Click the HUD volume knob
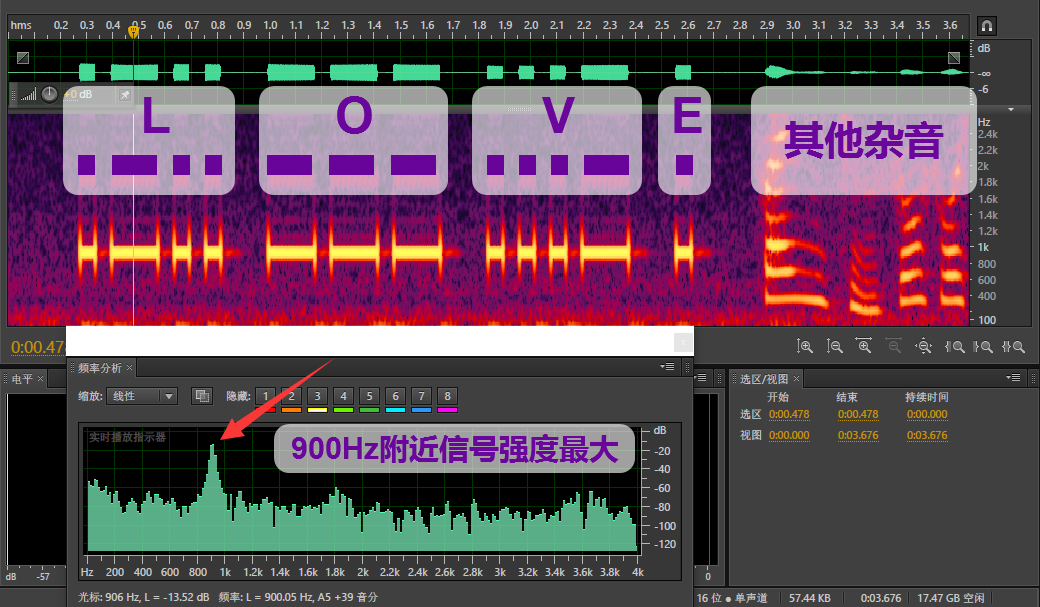This screenshot has width=1040, height=607. click(x=49, y=95)
